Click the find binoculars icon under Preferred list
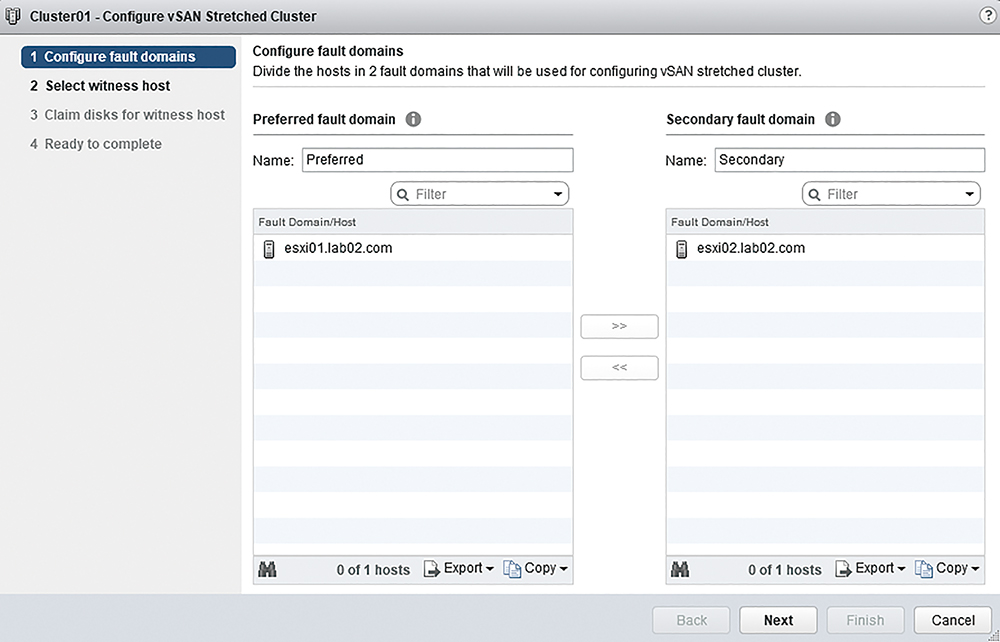 [x=267, y=569]
